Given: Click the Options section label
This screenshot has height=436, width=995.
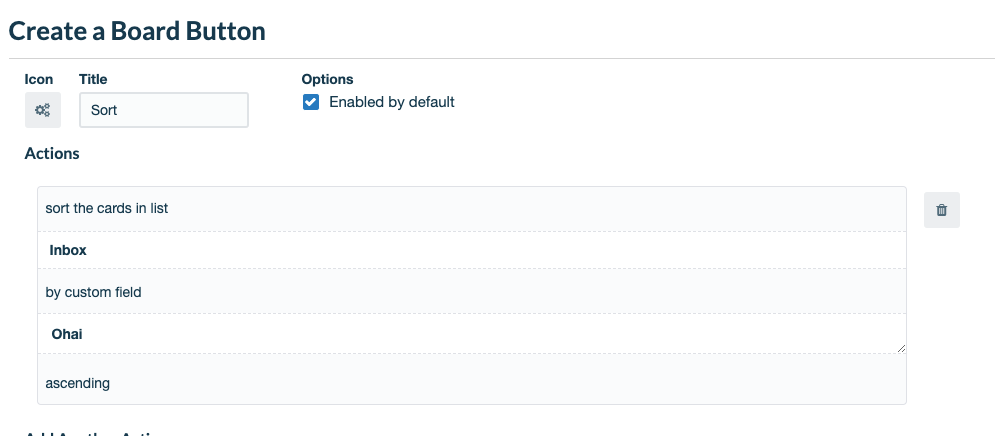Looking at the screenshot, I should 327,79.
